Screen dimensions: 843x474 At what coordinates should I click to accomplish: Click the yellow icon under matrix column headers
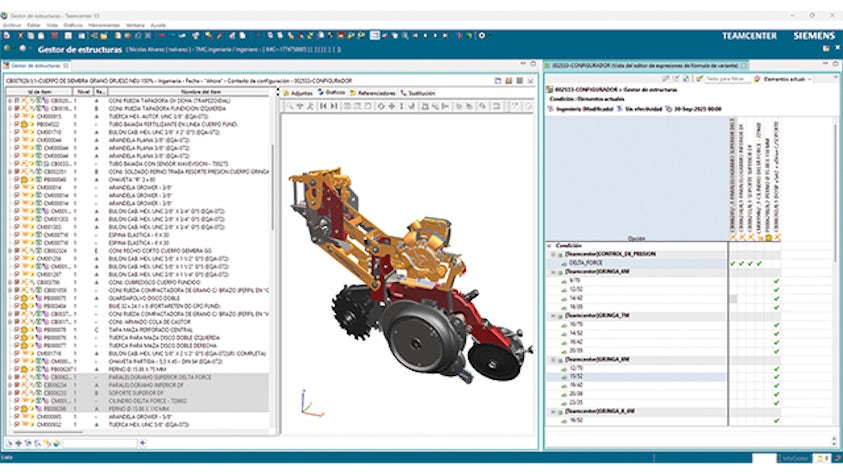768,238
